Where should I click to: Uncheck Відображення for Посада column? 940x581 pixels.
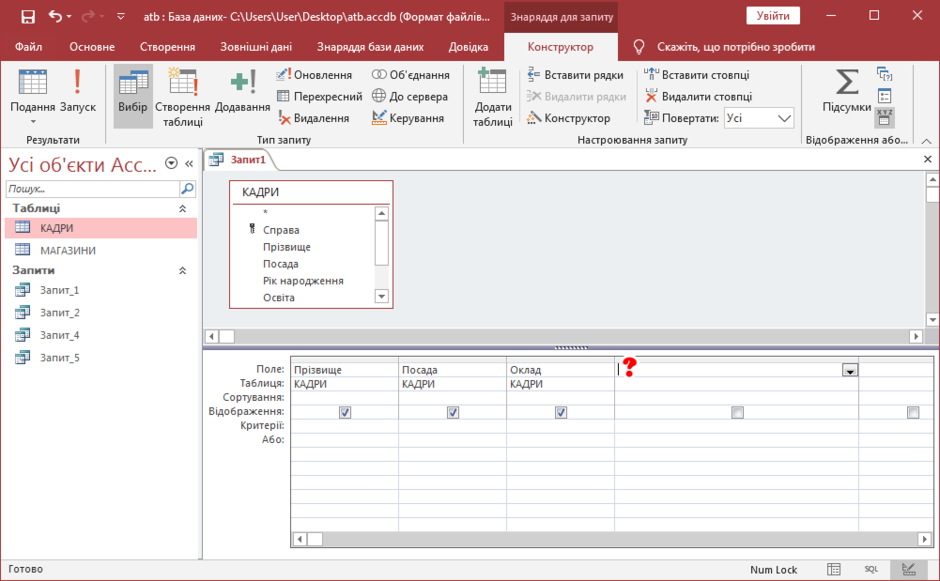pyautogui.click(x=453, y=413)
